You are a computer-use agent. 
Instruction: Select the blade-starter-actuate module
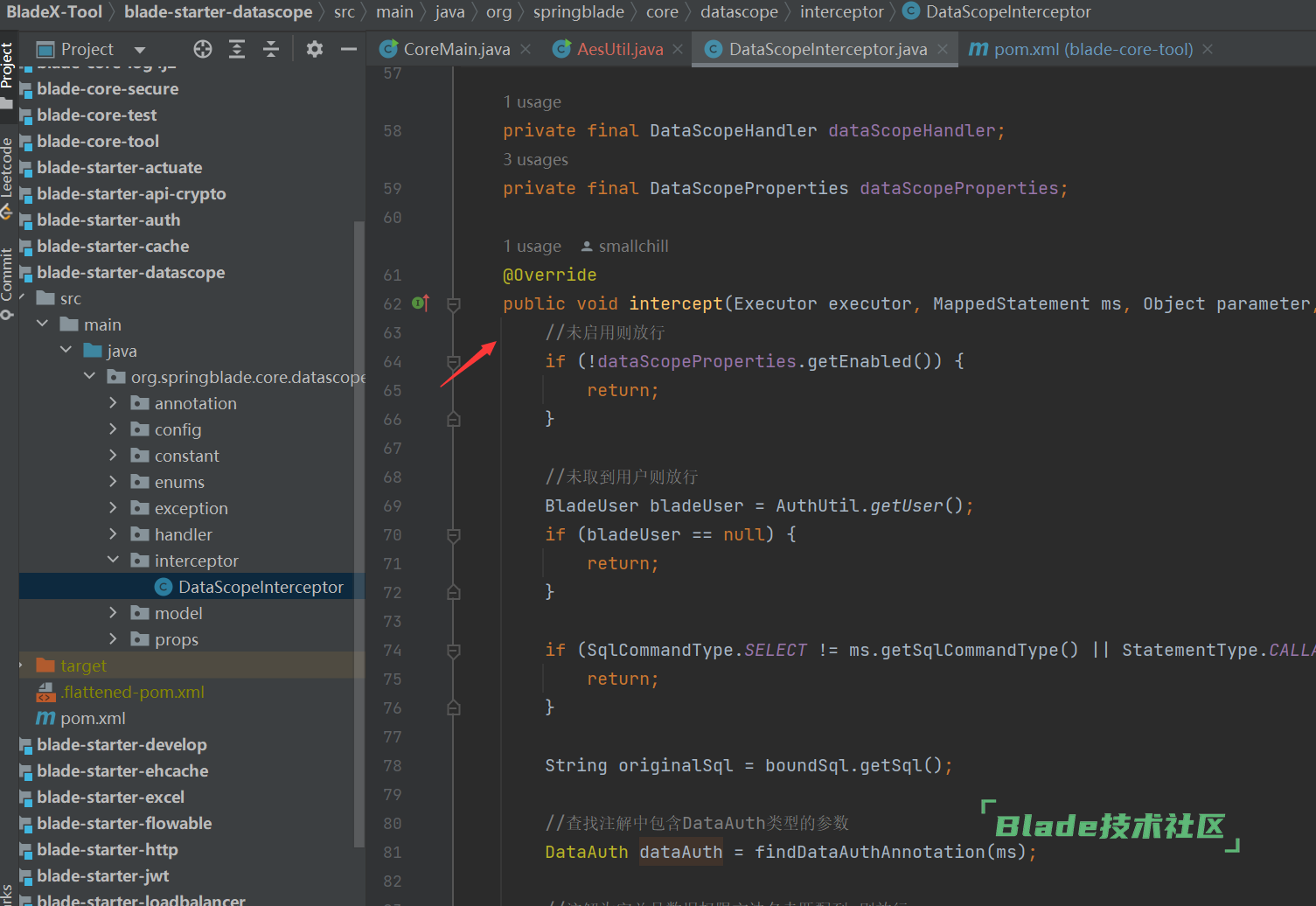click(x=119, y=167)
